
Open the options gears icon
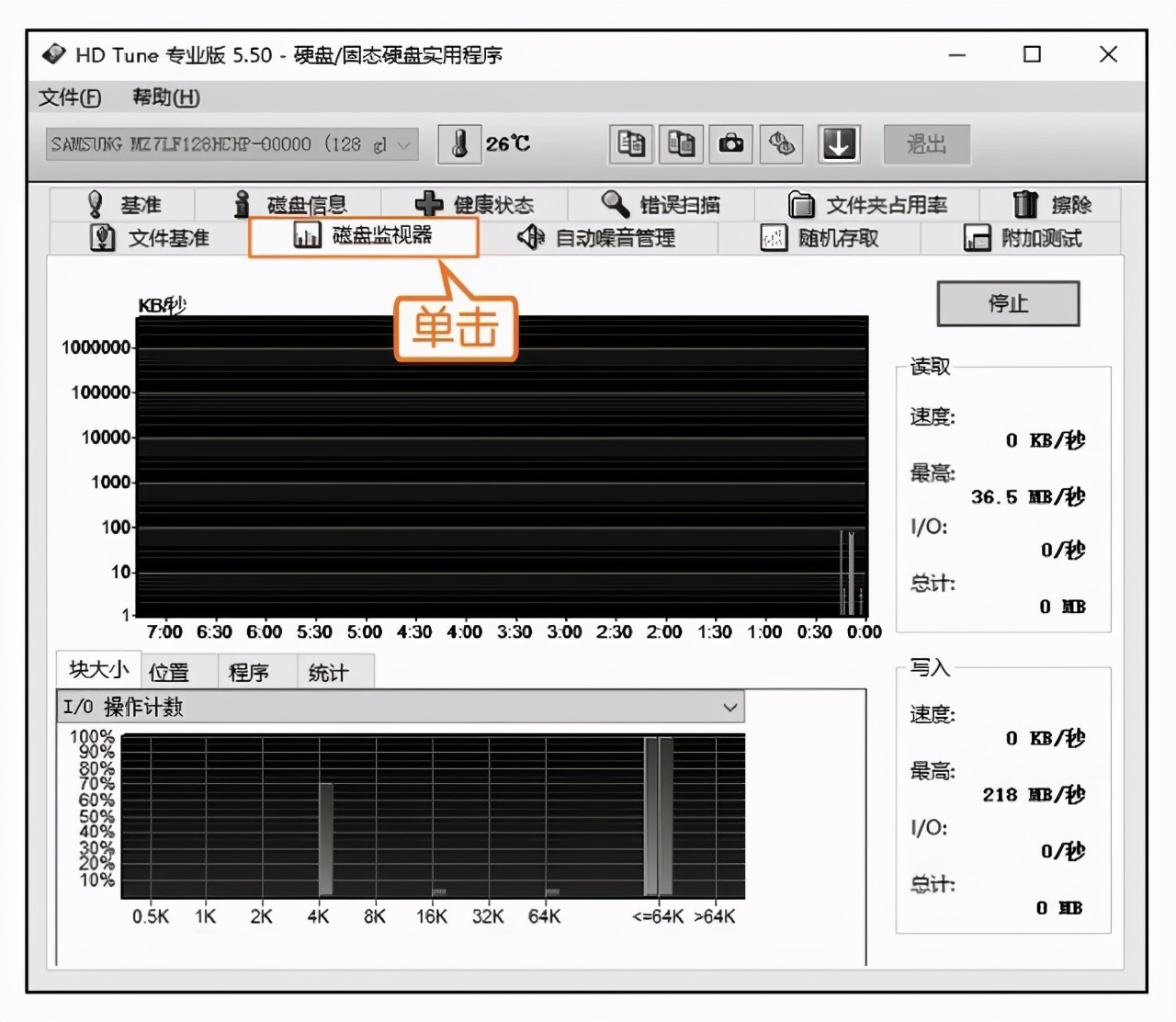[x=781, y=144]
